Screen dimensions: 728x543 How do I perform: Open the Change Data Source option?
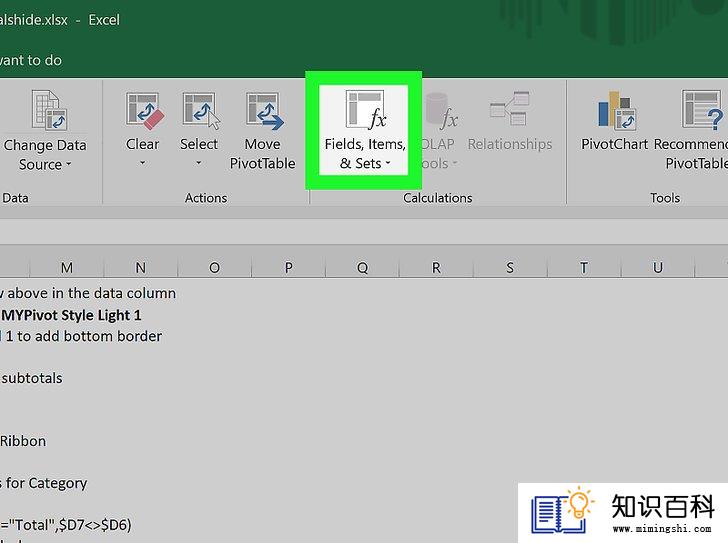tap(45, 131)
